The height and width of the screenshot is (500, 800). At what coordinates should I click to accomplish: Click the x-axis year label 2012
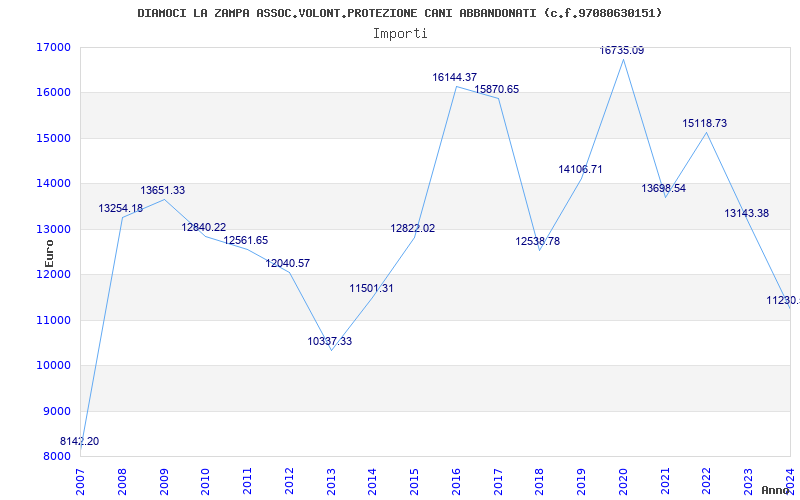[289, 481]
